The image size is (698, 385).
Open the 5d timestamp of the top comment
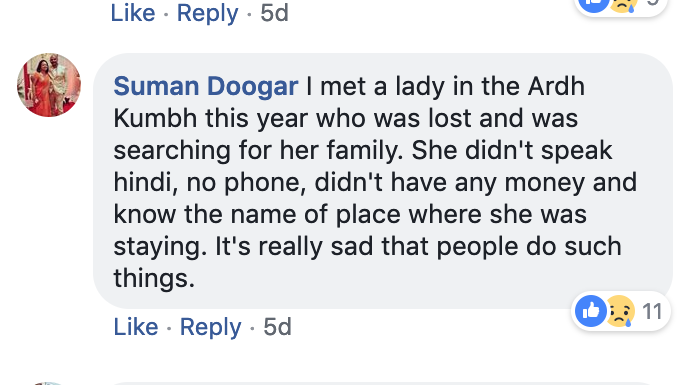(x=274, y=12)
